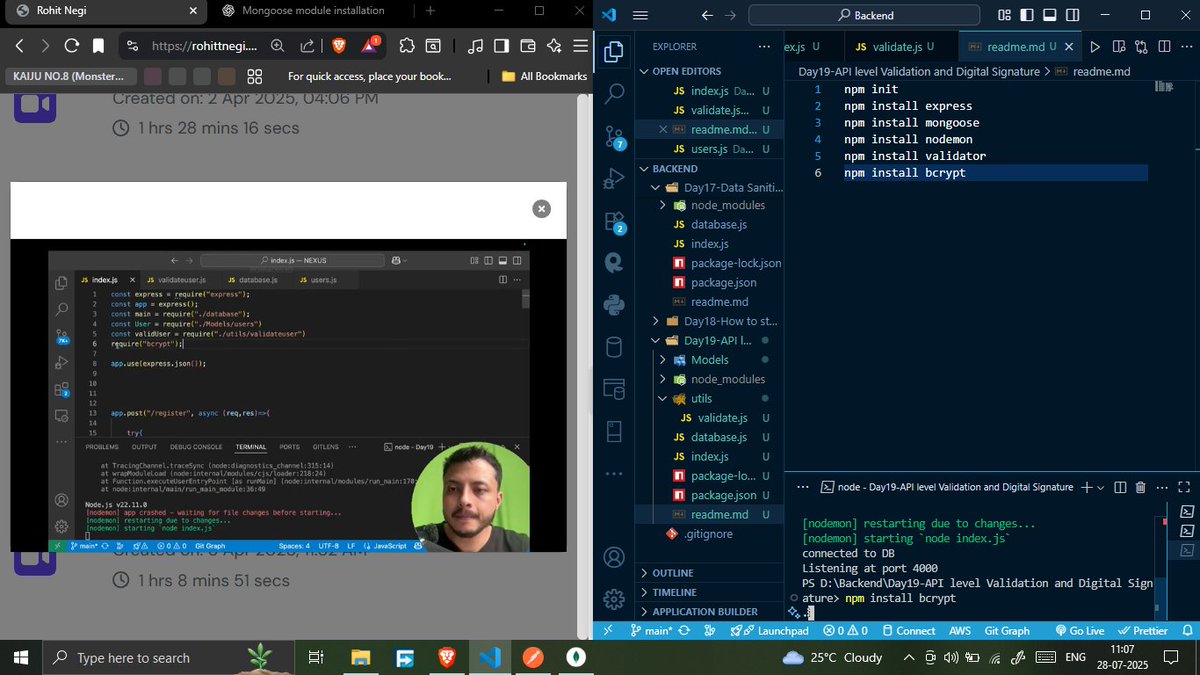
Task: Customize Layout icon in VS Code title bar
Action: point(1004,15)
